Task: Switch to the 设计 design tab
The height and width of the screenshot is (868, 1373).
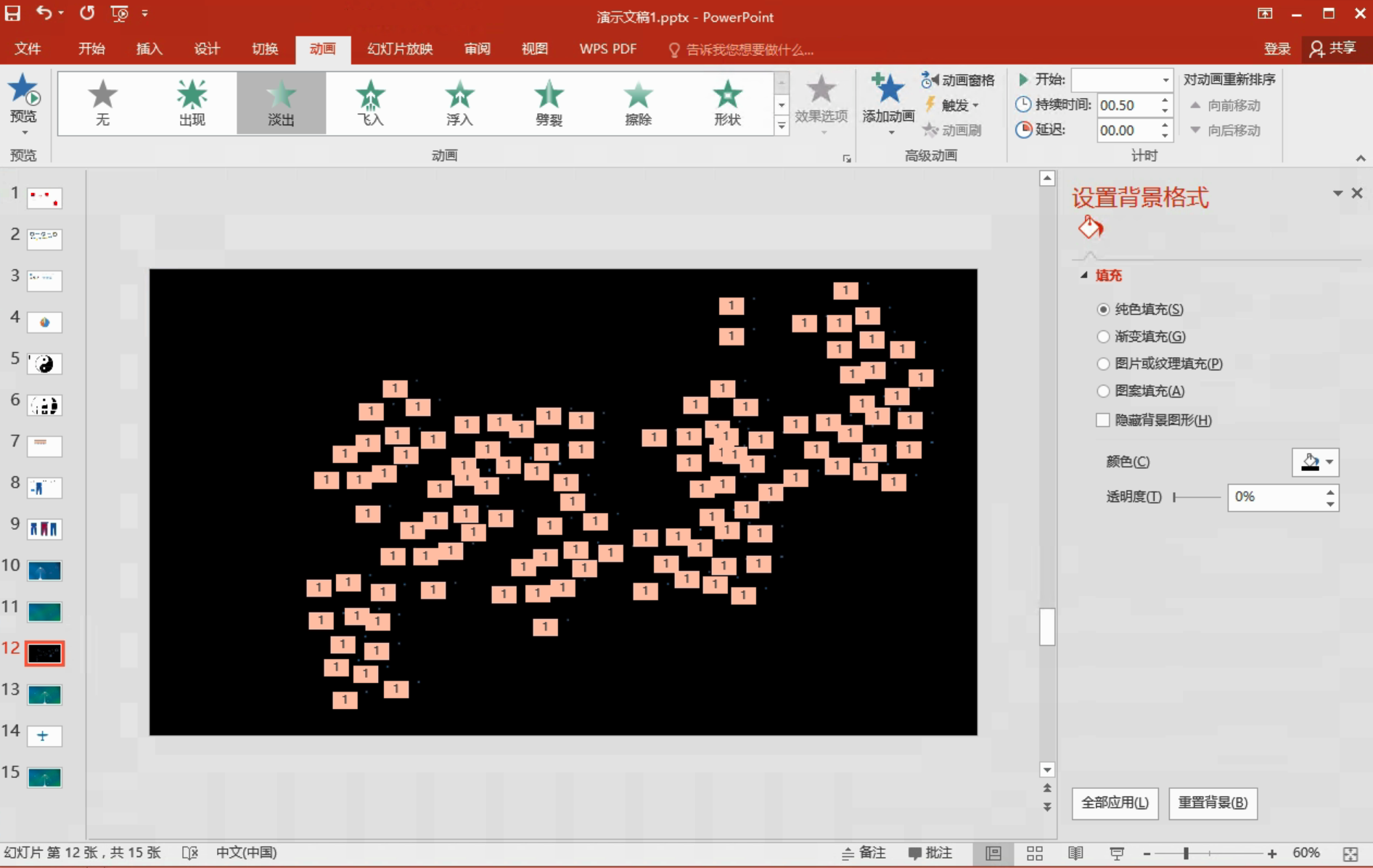Action: pos(207,49)
